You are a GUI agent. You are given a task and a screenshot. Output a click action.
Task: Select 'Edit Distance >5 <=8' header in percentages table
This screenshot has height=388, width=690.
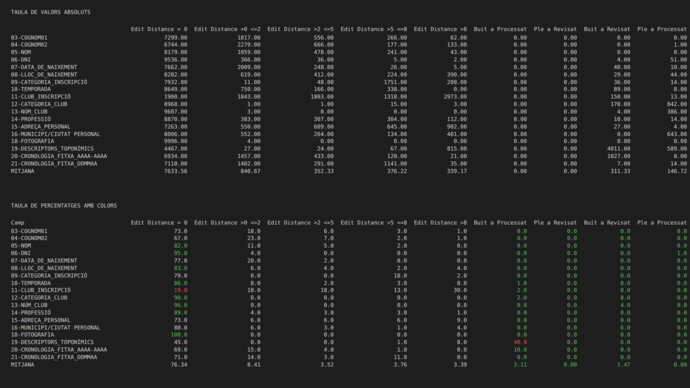point(374,223)
